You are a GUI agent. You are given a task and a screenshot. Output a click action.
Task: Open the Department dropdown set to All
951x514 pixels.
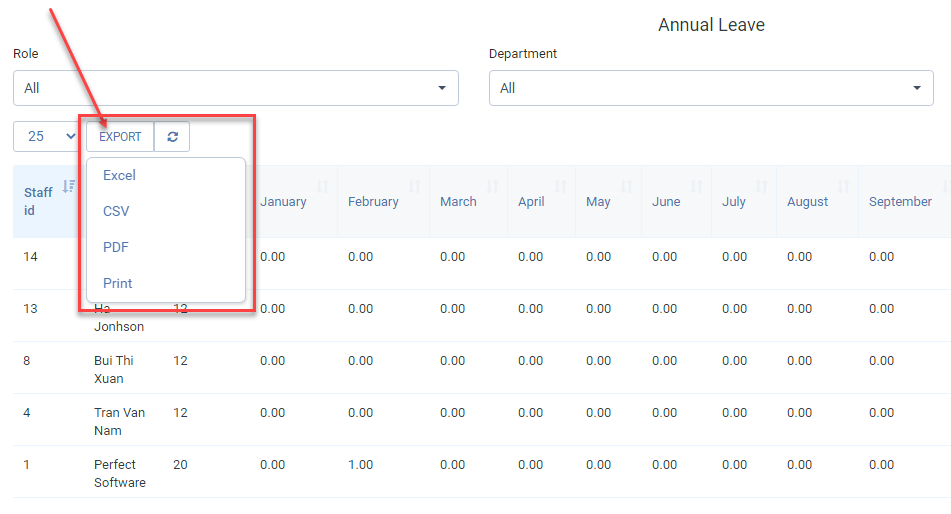(711, 88)
